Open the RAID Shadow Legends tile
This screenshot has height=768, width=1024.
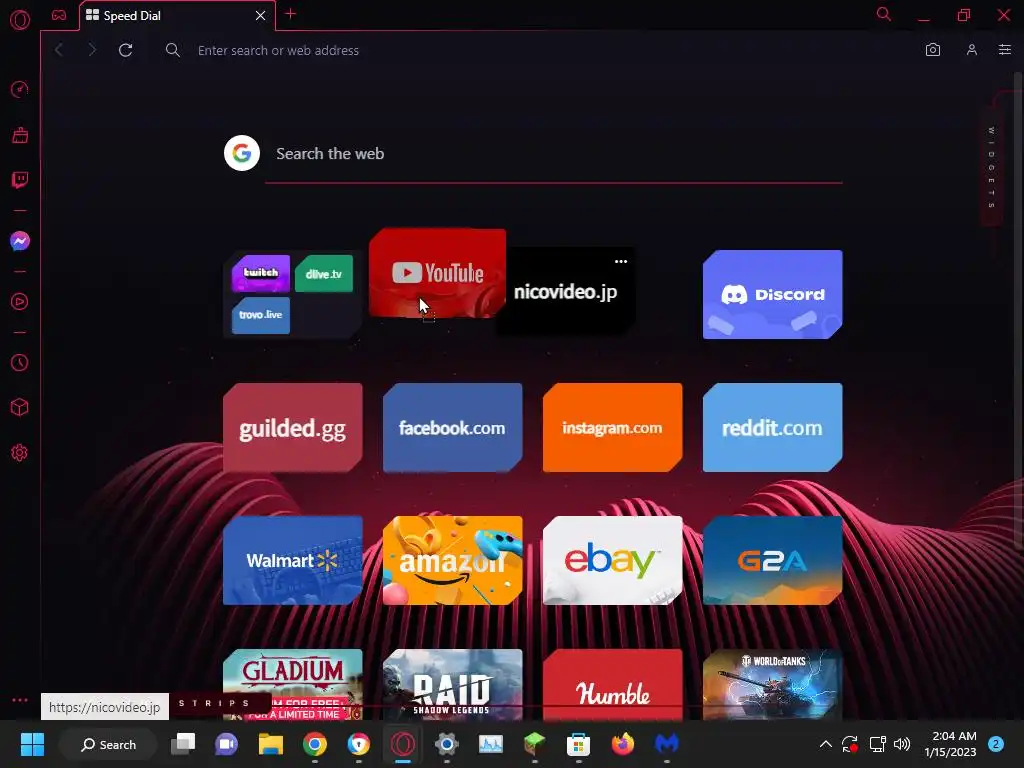(x=453, y=684)
